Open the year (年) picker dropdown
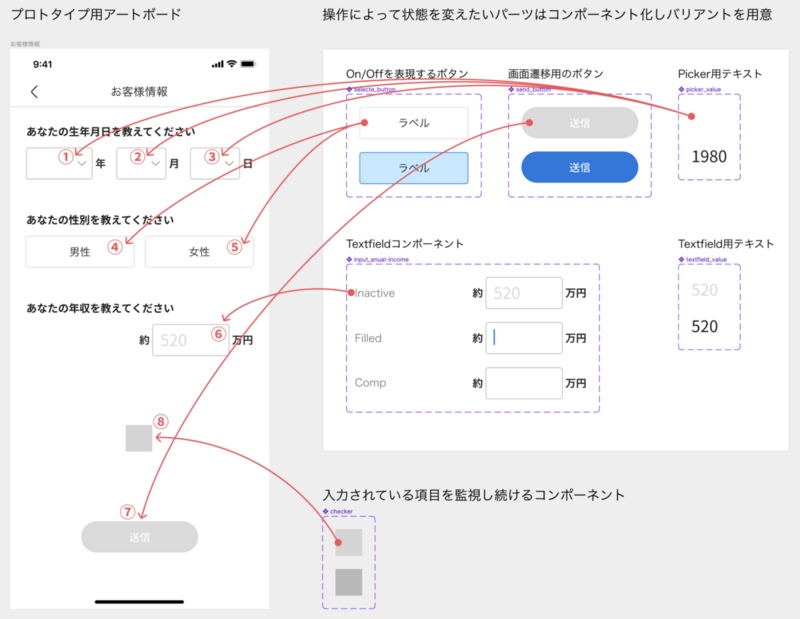This screenshot has height=619, width=800. pyautogui.click(x=59, y=163)
